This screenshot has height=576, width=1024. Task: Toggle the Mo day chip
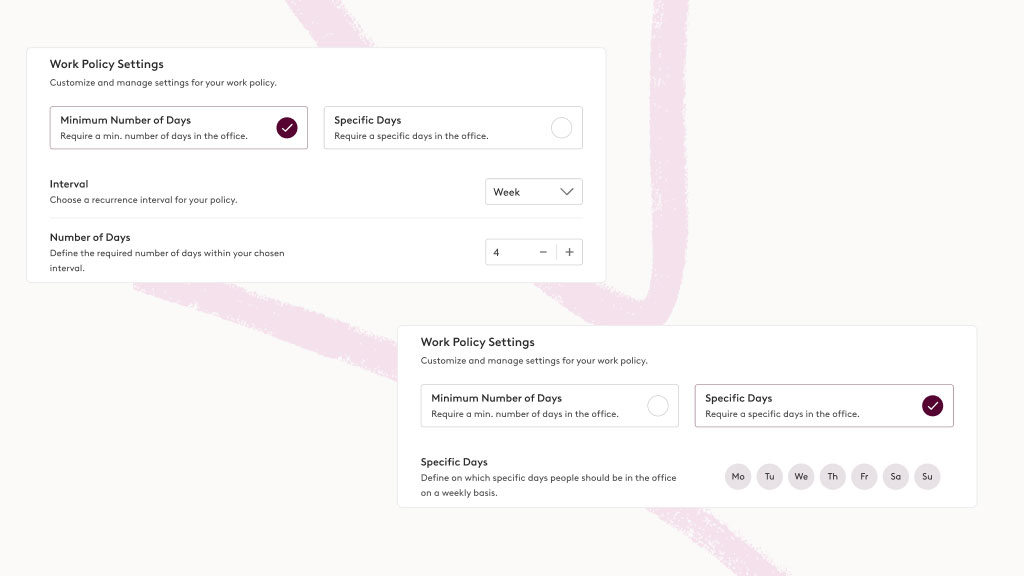[x=738, y=477]
